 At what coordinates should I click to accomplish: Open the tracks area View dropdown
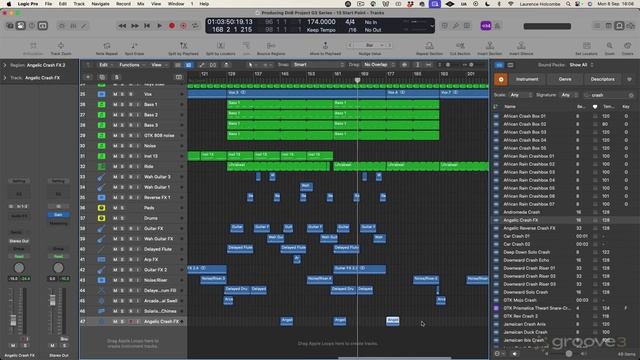coord(158,65)
